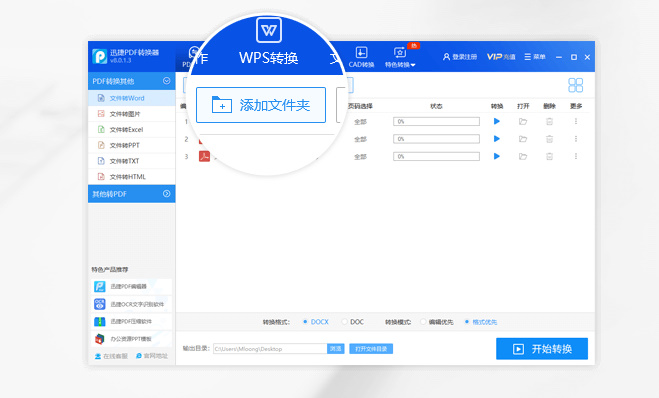Click the 浏览 browse button
This screenshot has height=398, width=659.
pyautogui.click(x=336, y=349)
